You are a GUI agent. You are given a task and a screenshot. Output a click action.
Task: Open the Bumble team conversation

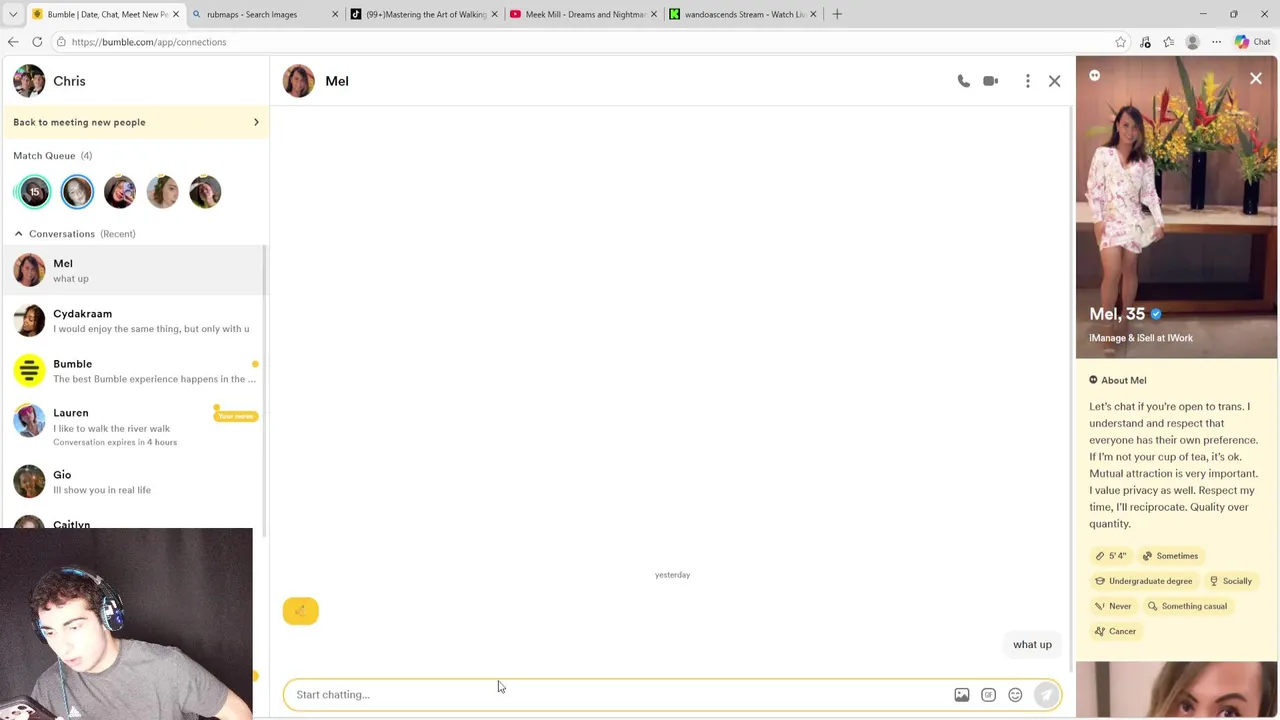[x=135, y=370]
